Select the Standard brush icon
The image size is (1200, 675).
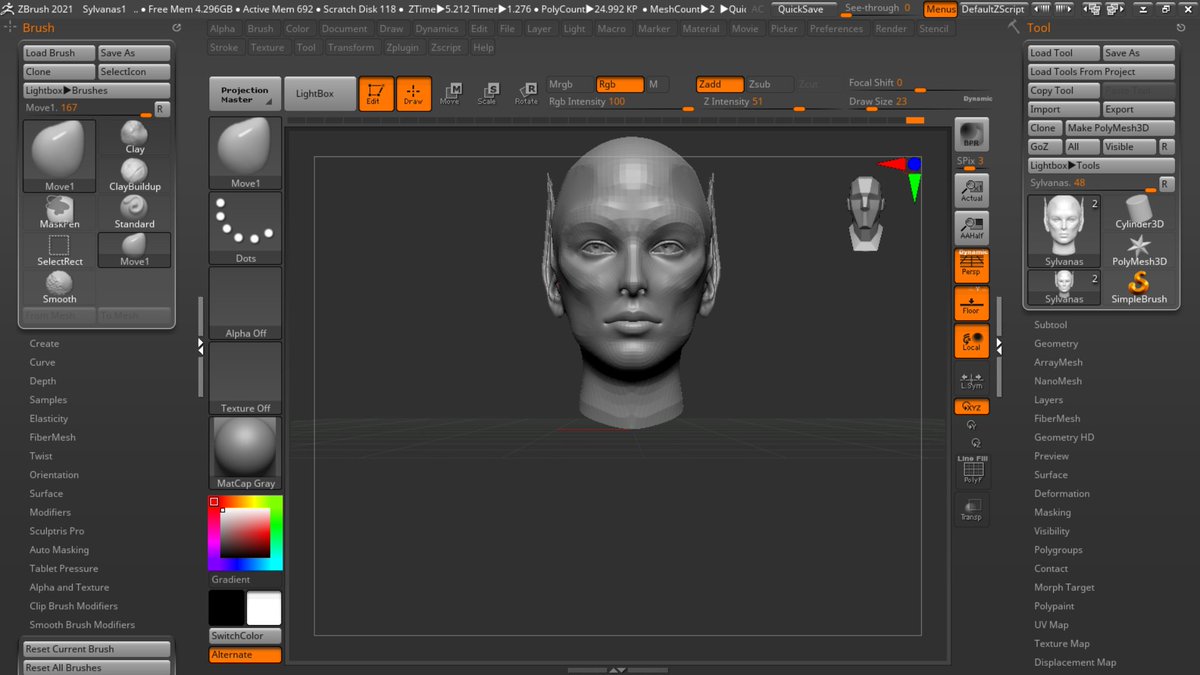135,212
